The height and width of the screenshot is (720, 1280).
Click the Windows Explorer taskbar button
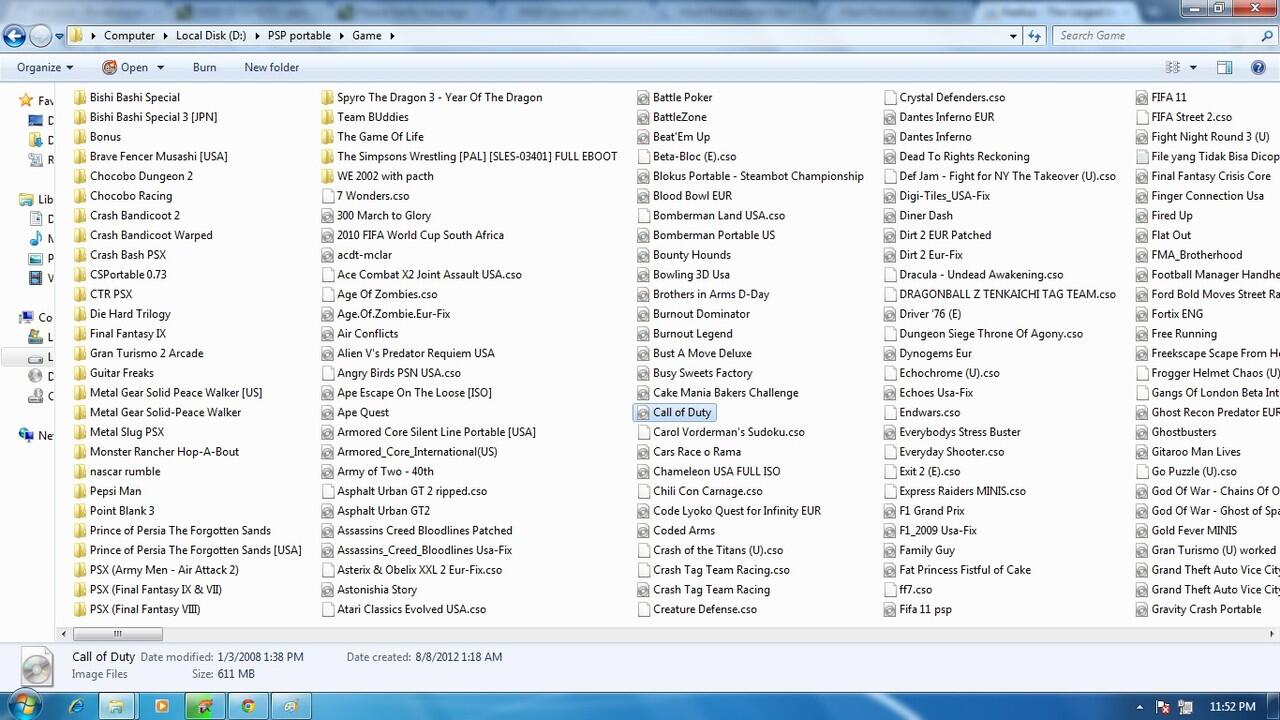tap(117, 705)
